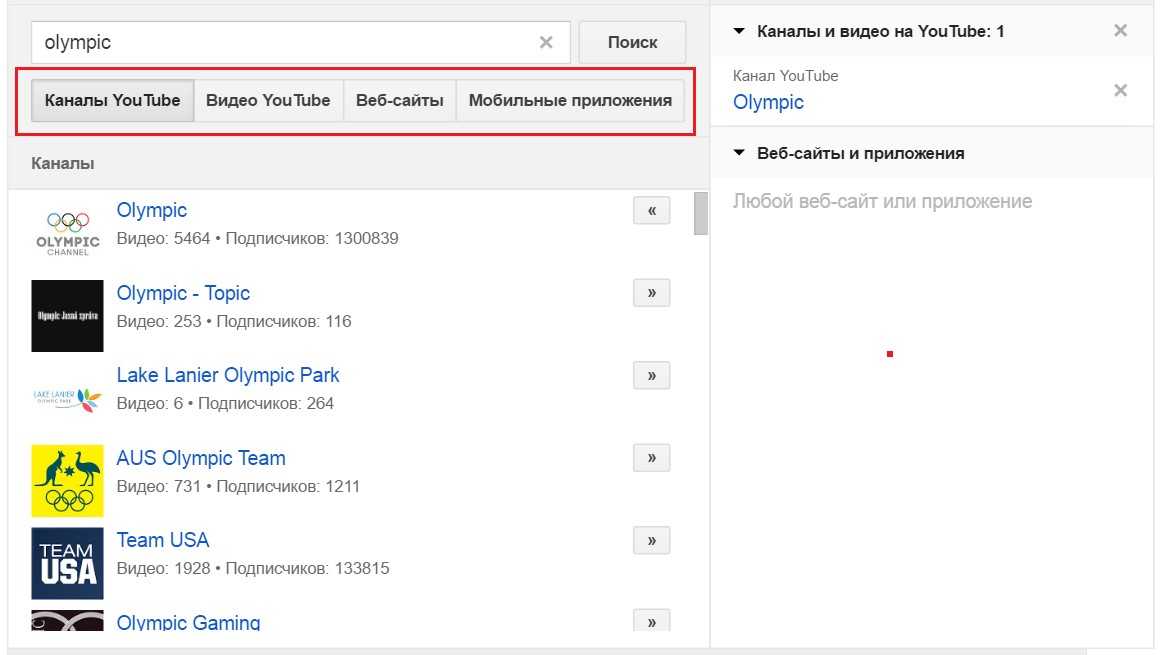Viewport: 1161px width, 655px height.
Task: Open the Lake Lanier Olympic Park link
Action: [227, 375]
